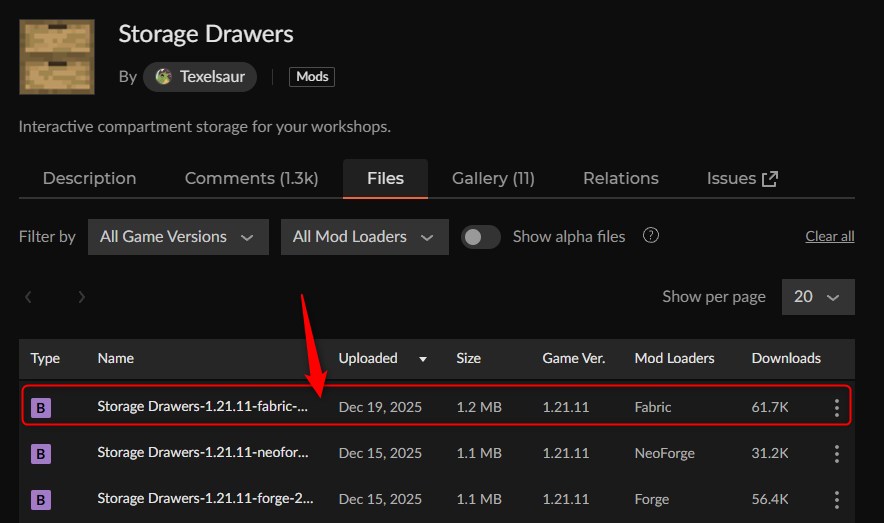This screenshot has width=884, height=523.
Task: Click the beta badge in the forge row
Action: [41, 500]
